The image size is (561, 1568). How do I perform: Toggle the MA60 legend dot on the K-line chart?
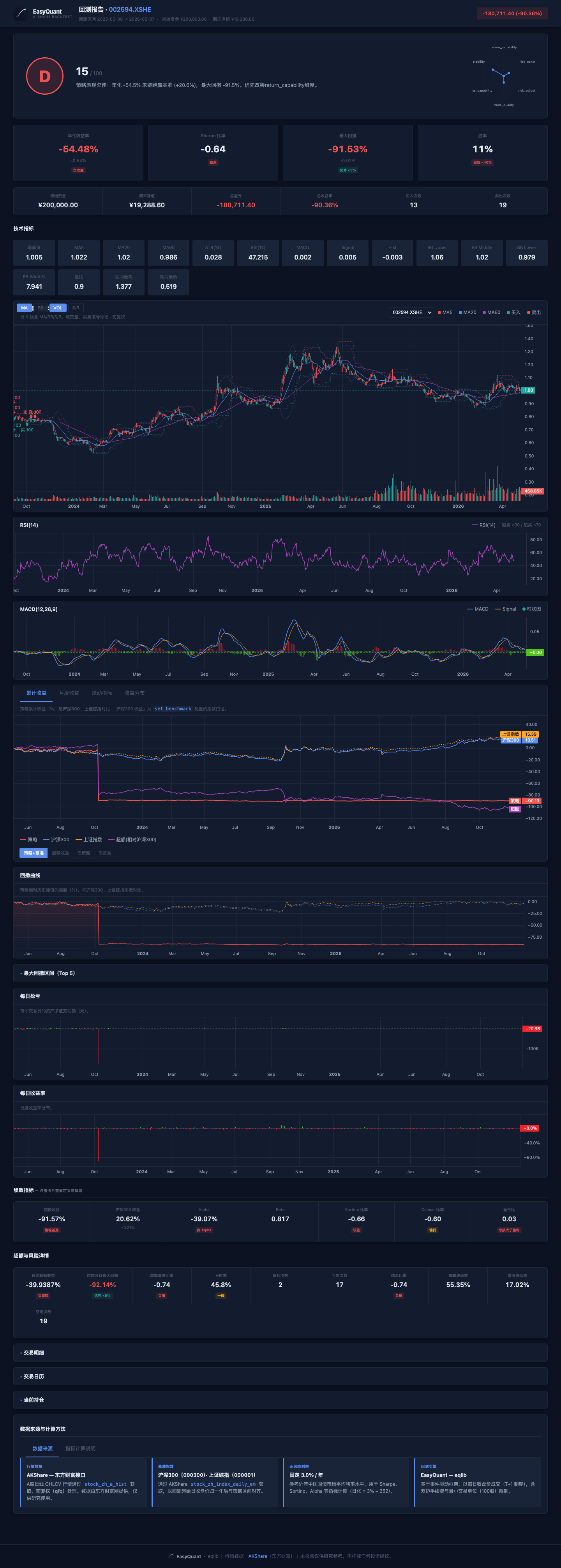[491, 312]
